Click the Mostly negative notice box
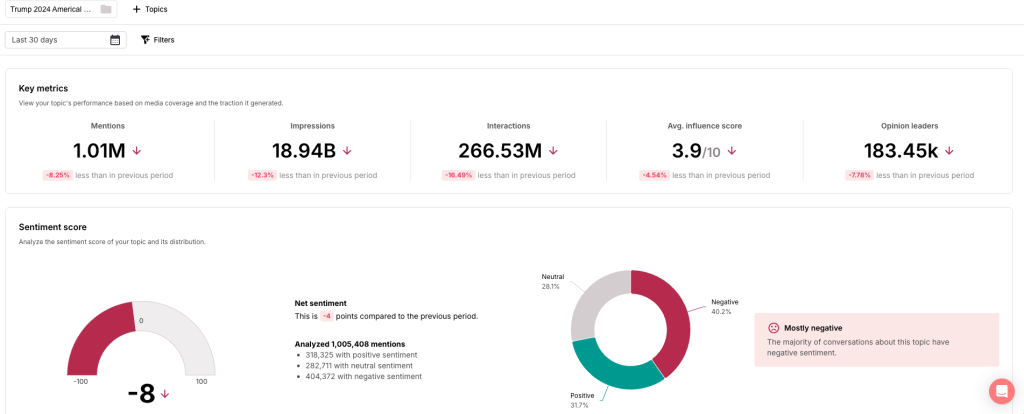The height and width of the screenshot is (414, 1024). [x=876, y=340]
